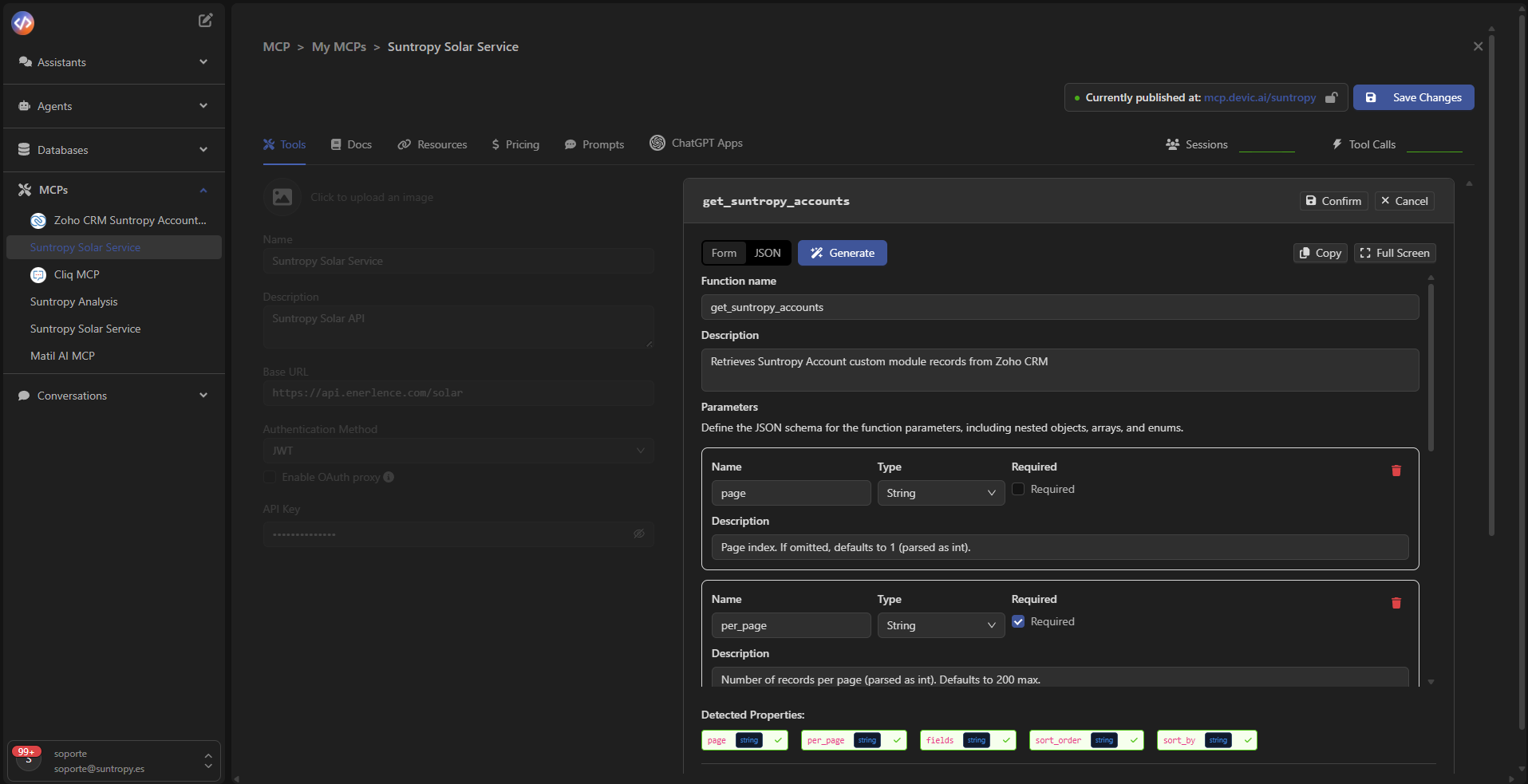Click the unlock icon beside published URL
The height and width of the screenshot is (784, 1528).
(1331, 97)
